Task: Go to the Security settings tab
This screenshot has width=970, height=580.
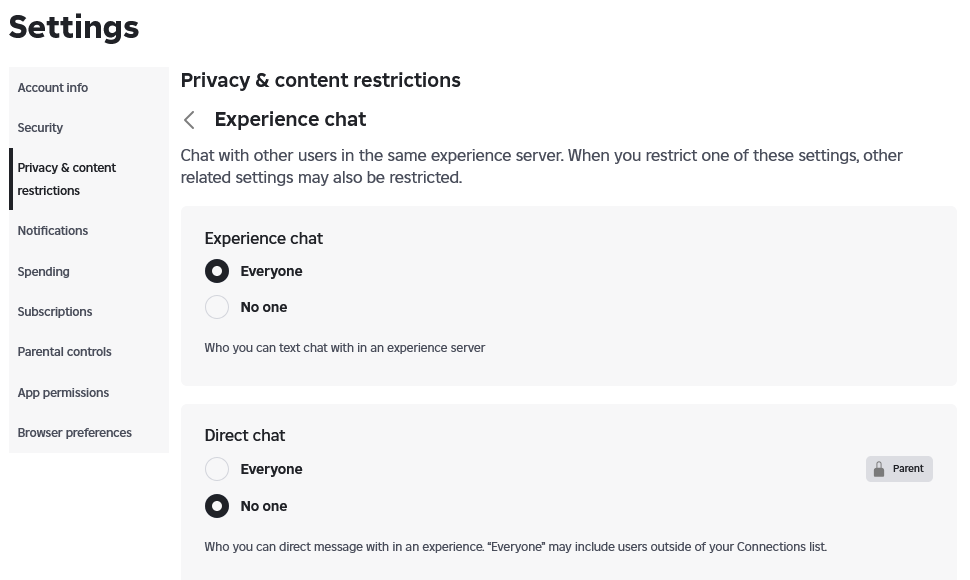Action: [x=40, y=128]
